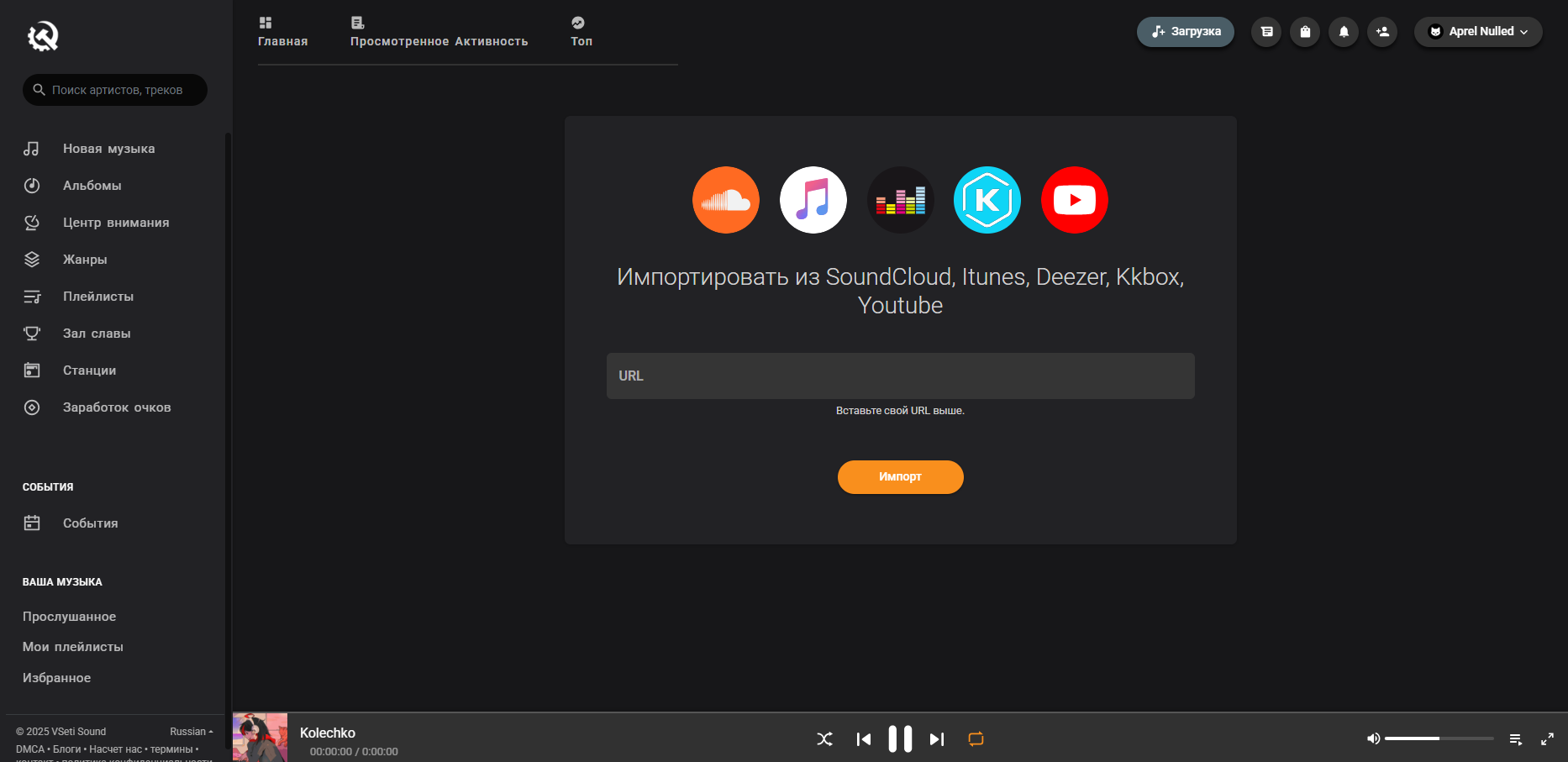
Task: Click the URL input field
Action: (901, 376)
